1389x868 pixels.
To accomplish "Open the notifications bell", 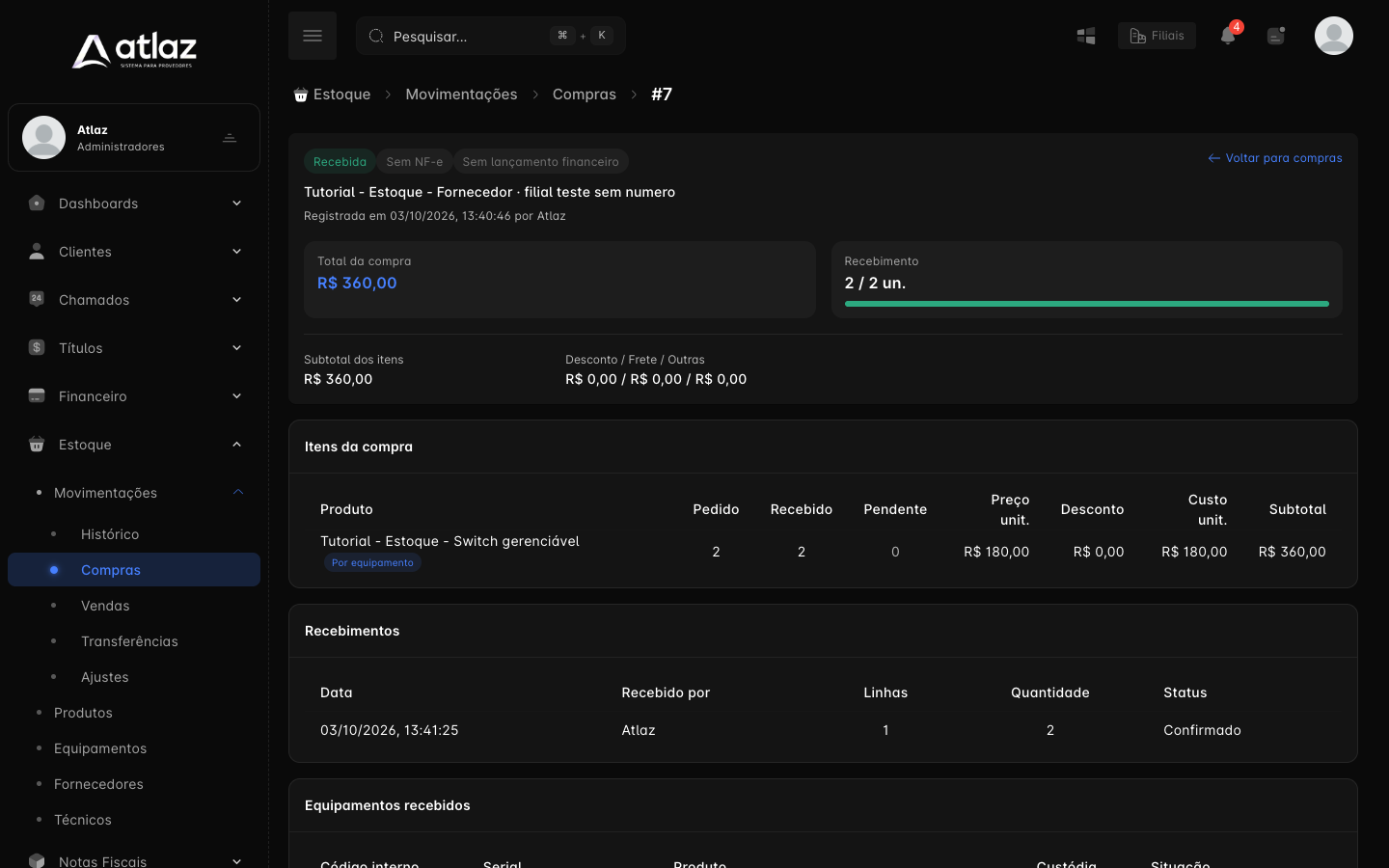I will click(x=1228, y=36).
